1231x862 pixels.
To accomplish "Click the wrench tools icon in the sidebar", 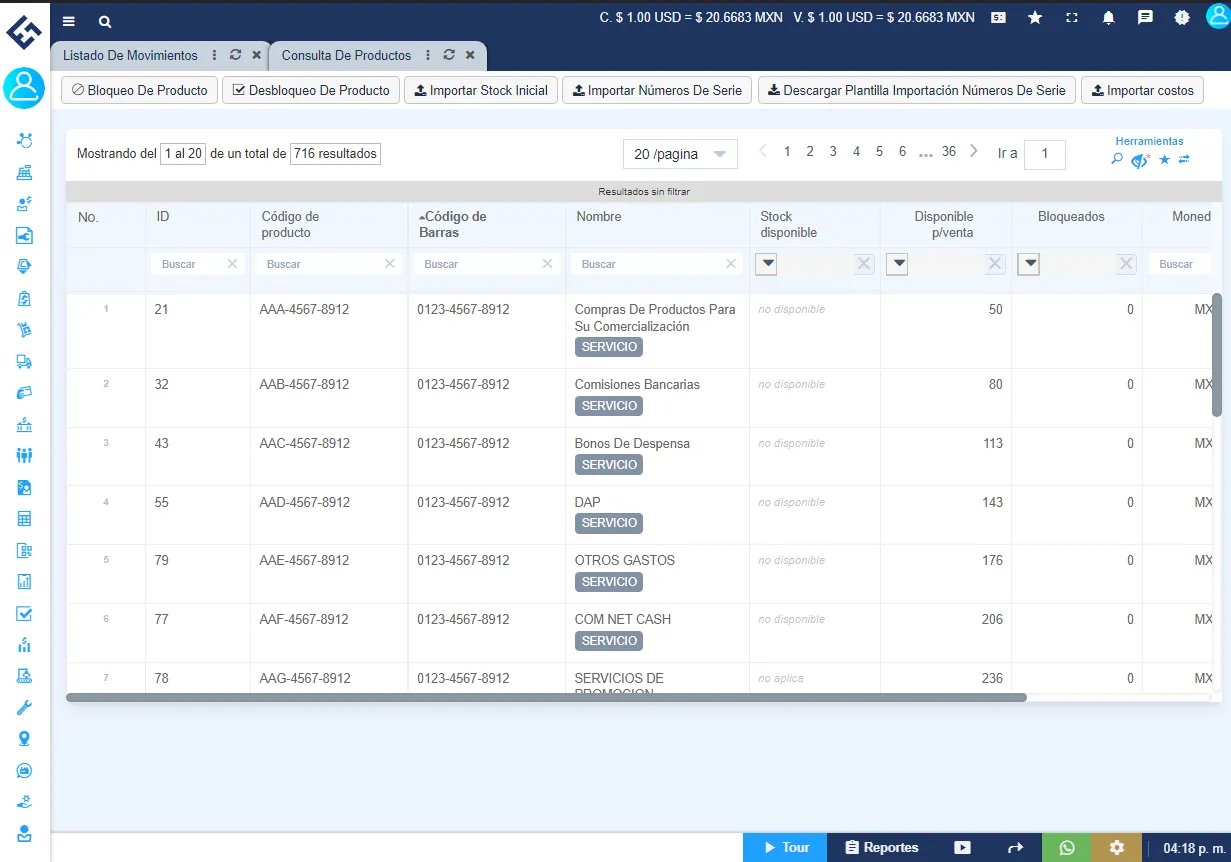I will pos(23,706).
